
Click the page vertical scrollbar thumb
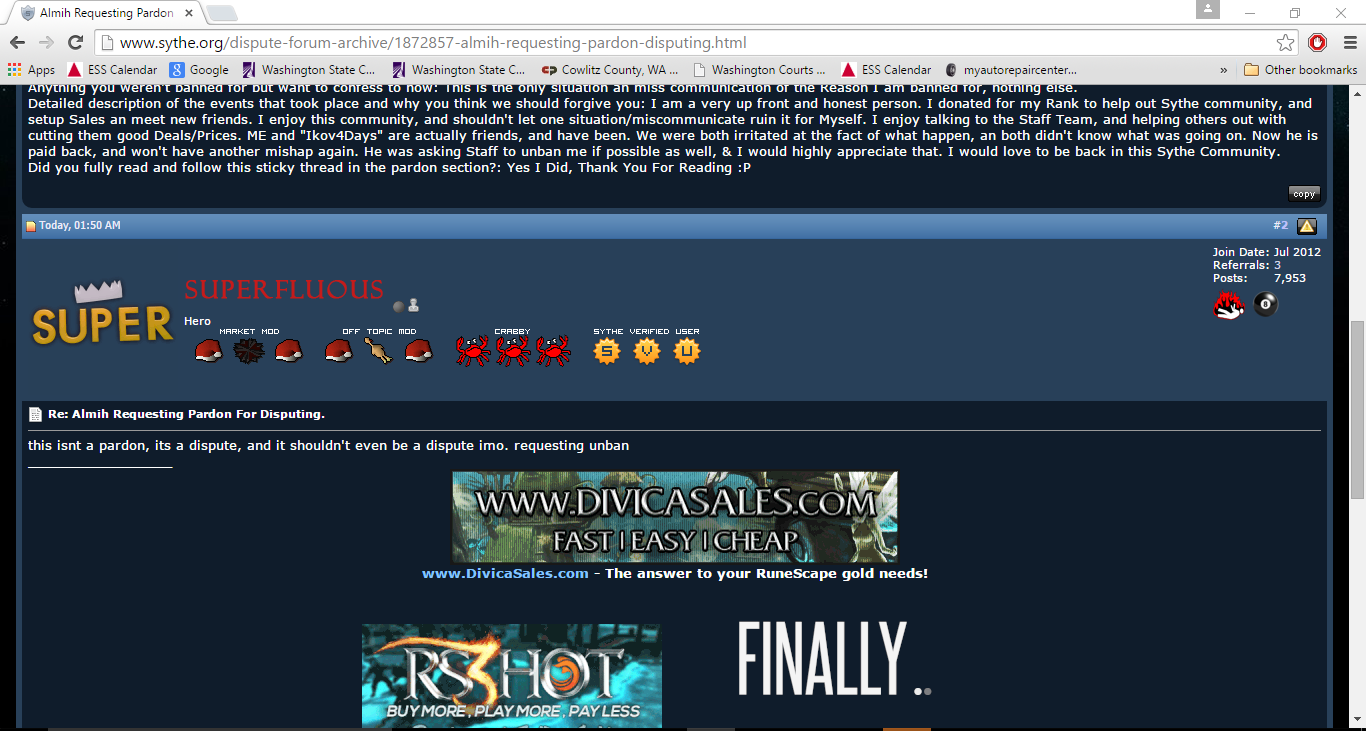[x=1357, y=410]
